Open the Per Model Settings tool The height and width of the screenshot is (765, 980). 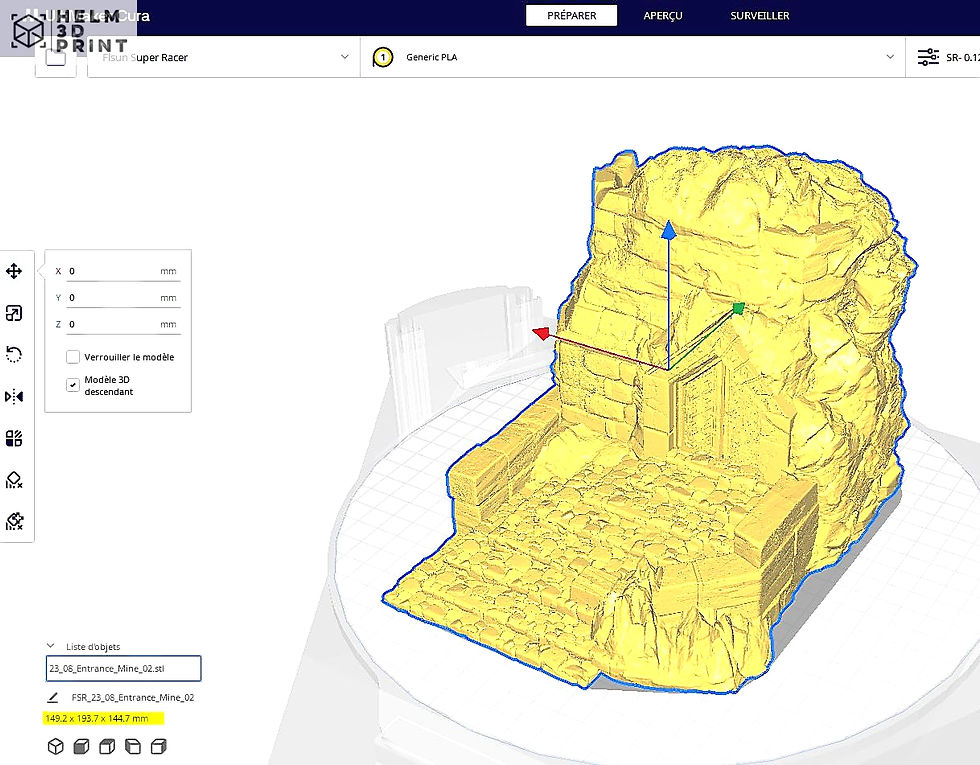(x=14, y=438)
